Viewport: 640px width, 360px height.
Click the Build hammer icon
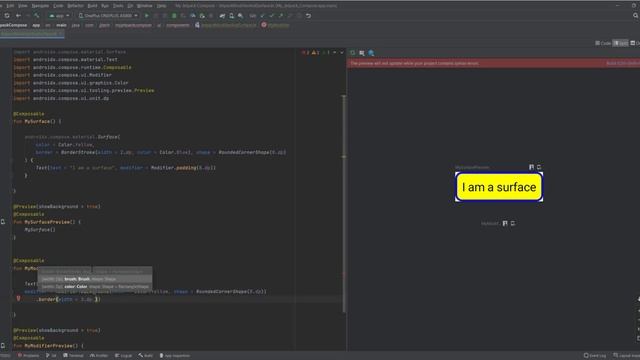tap(37, 16)
